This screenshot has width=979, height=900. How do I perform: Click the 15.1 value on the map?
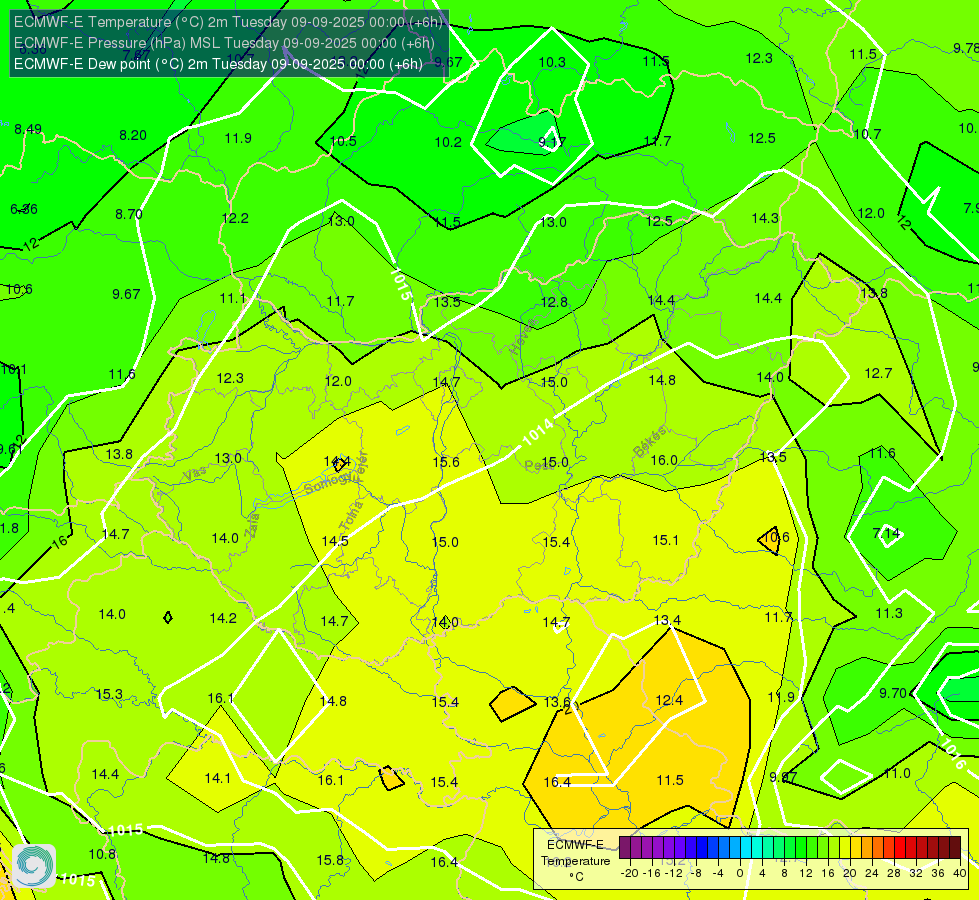(666, 540)
